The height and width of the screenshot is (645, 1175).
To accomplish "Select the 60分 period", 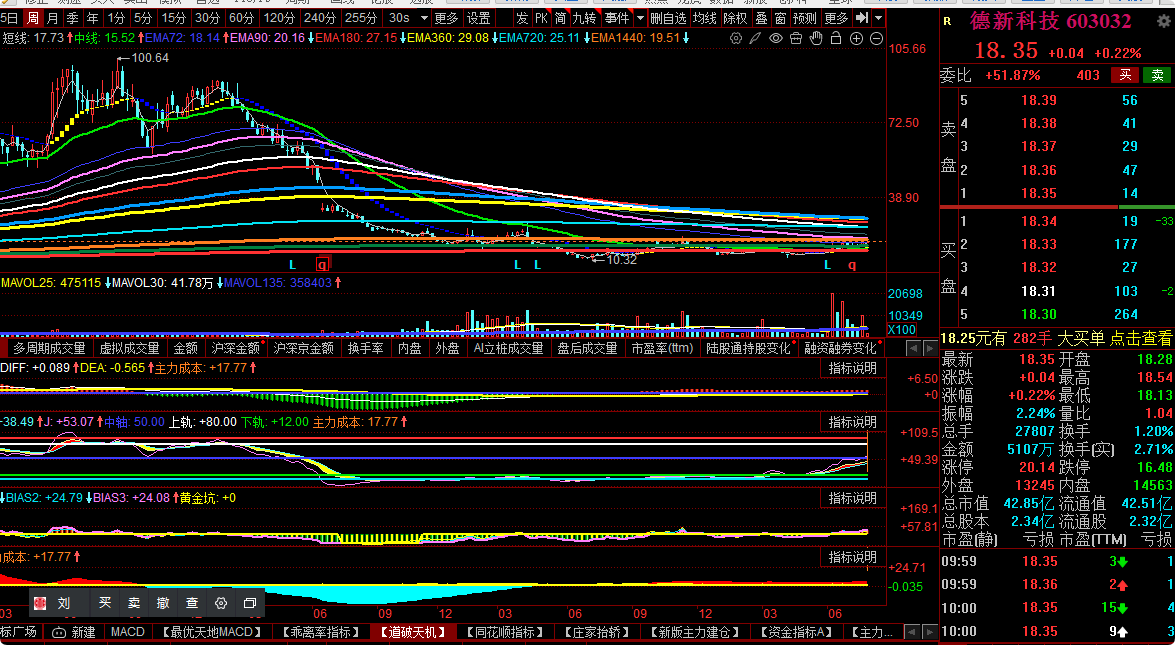I will click(x=241, y=17).
